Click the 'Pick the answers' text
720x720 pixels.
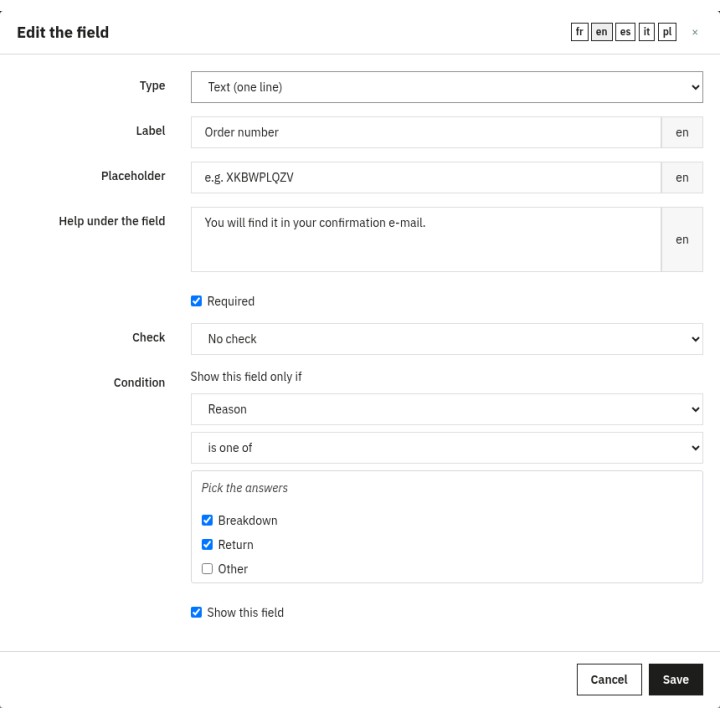[x=244, y=488]
